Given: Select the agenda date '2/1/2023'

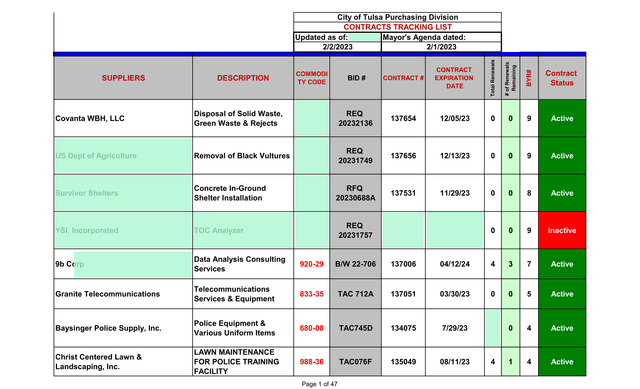Looking at the screenshot, I should coord(441,47).
